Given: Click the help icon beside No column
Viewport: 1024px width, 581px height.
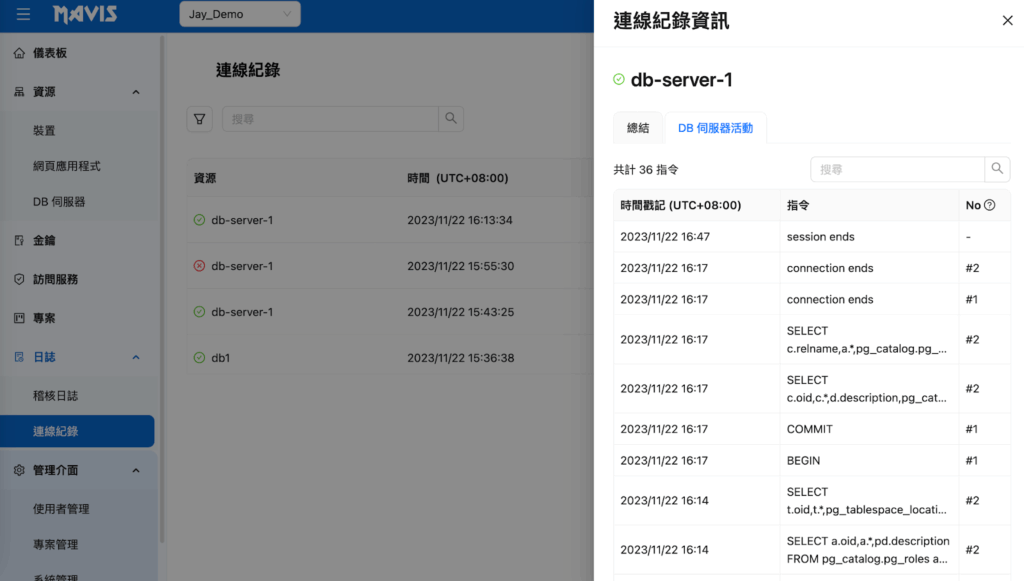Looking at the screenshot, I should click(990, 206).
